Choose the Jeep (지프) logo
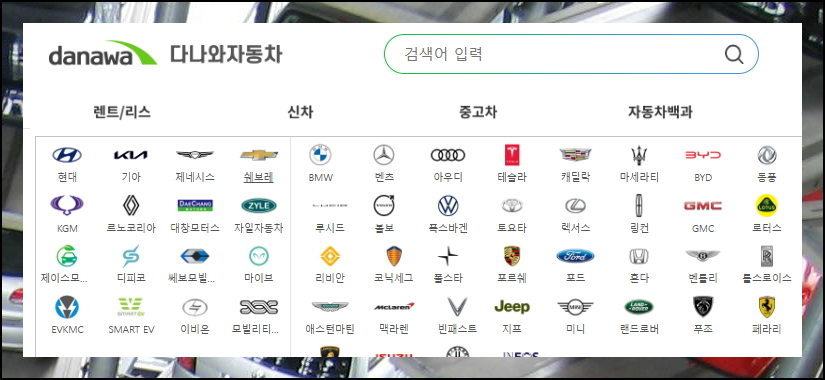825x380 pixels. pyautogui.click(x=512, y=306)
